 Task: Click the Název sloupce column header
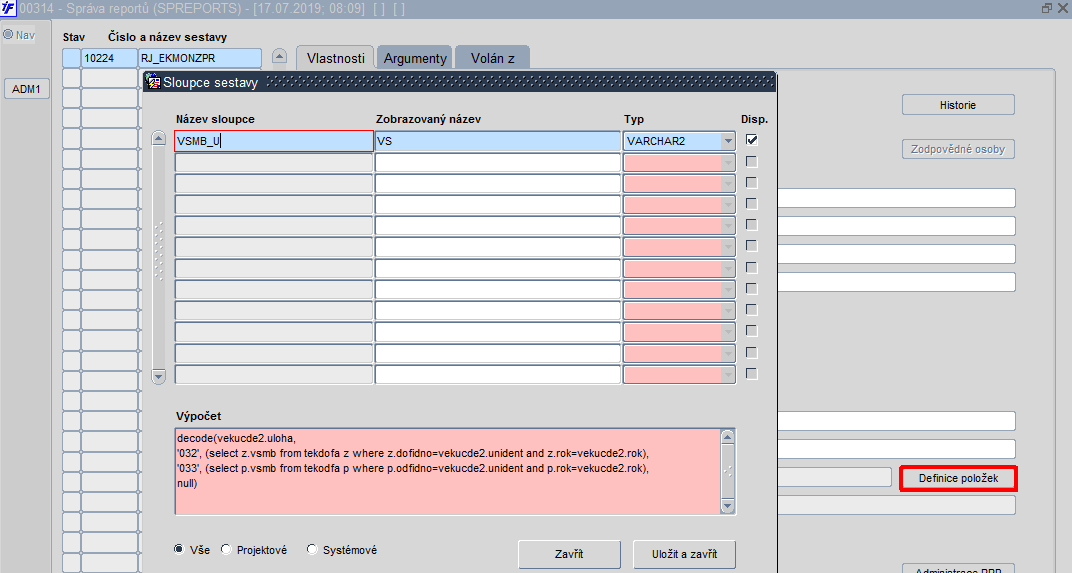click(215, 119)
